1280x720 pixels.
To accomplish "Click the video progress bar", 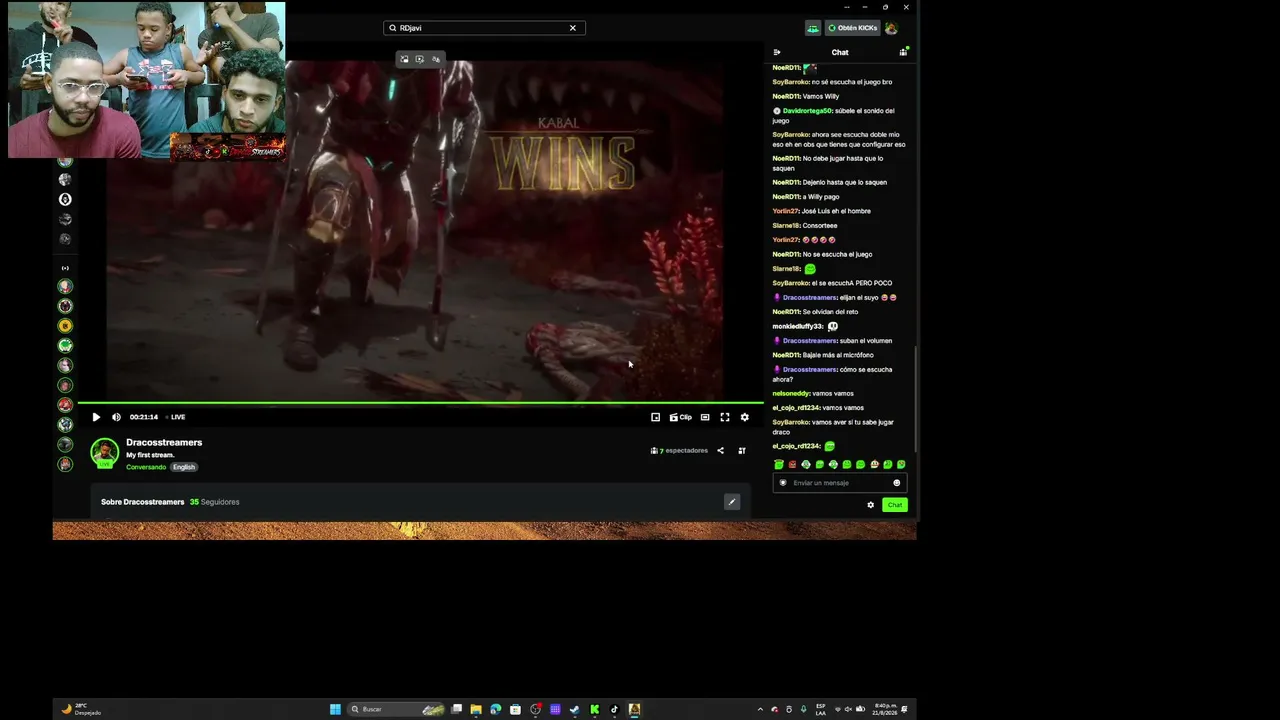I will coord(420,403).
